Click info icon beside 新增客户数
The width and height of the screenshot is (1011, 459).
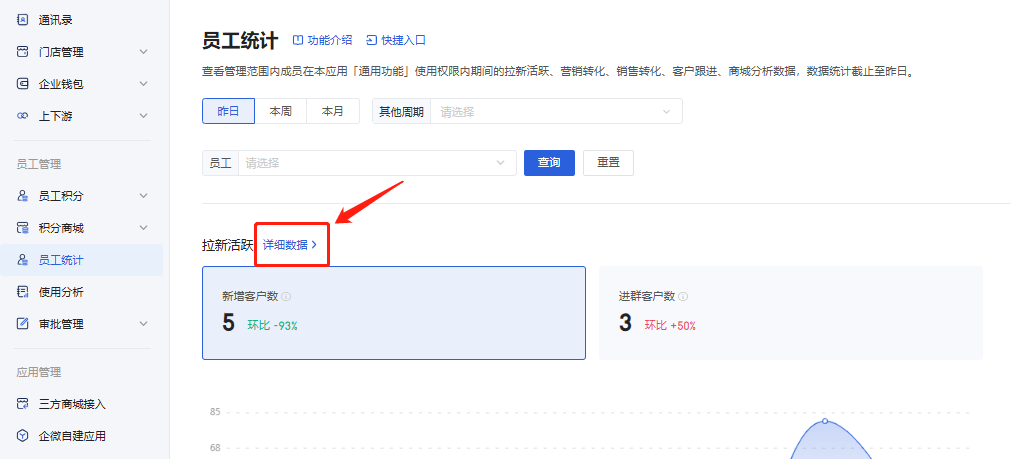point(286,297)
